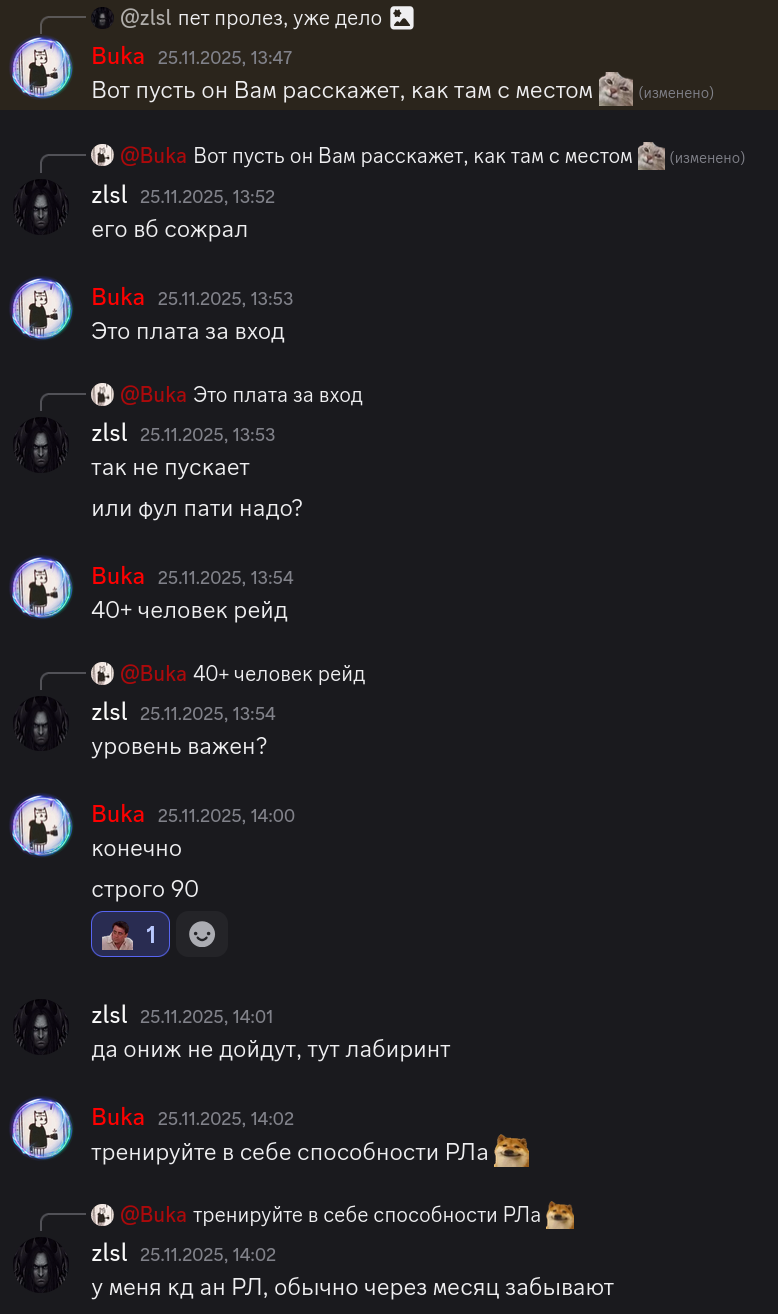Image resolution: width=778 pixels, height=1314 pixels.
Task: Toggle the reaction with count 1
Action: (130, 934)
